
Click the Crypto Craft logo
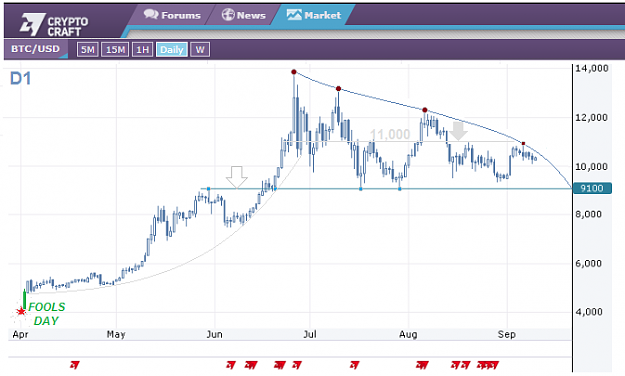pos(54,24)
